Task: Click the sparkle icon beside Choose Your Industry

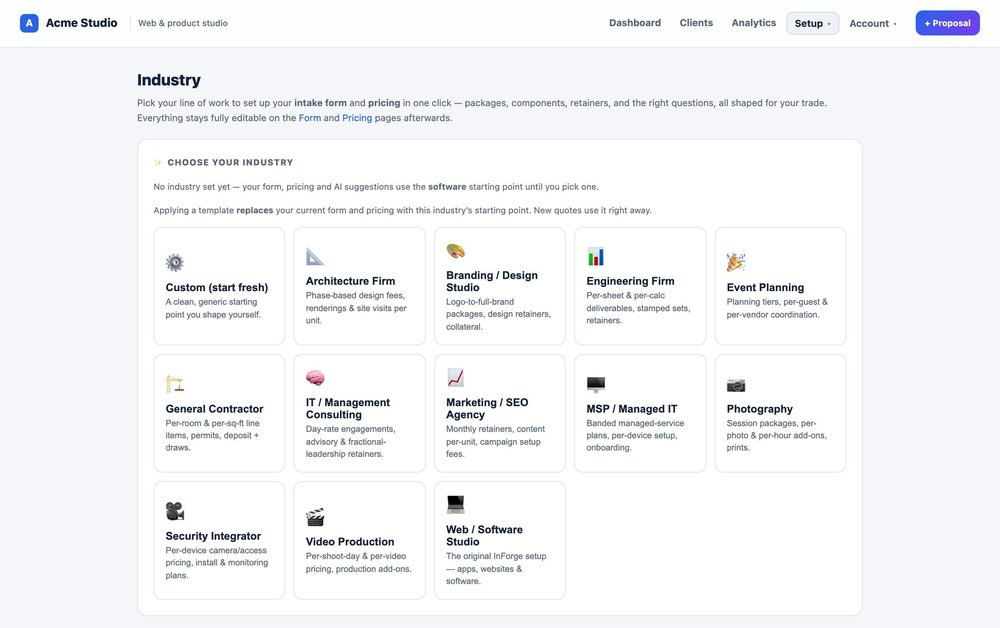Action: coord(158,163)
